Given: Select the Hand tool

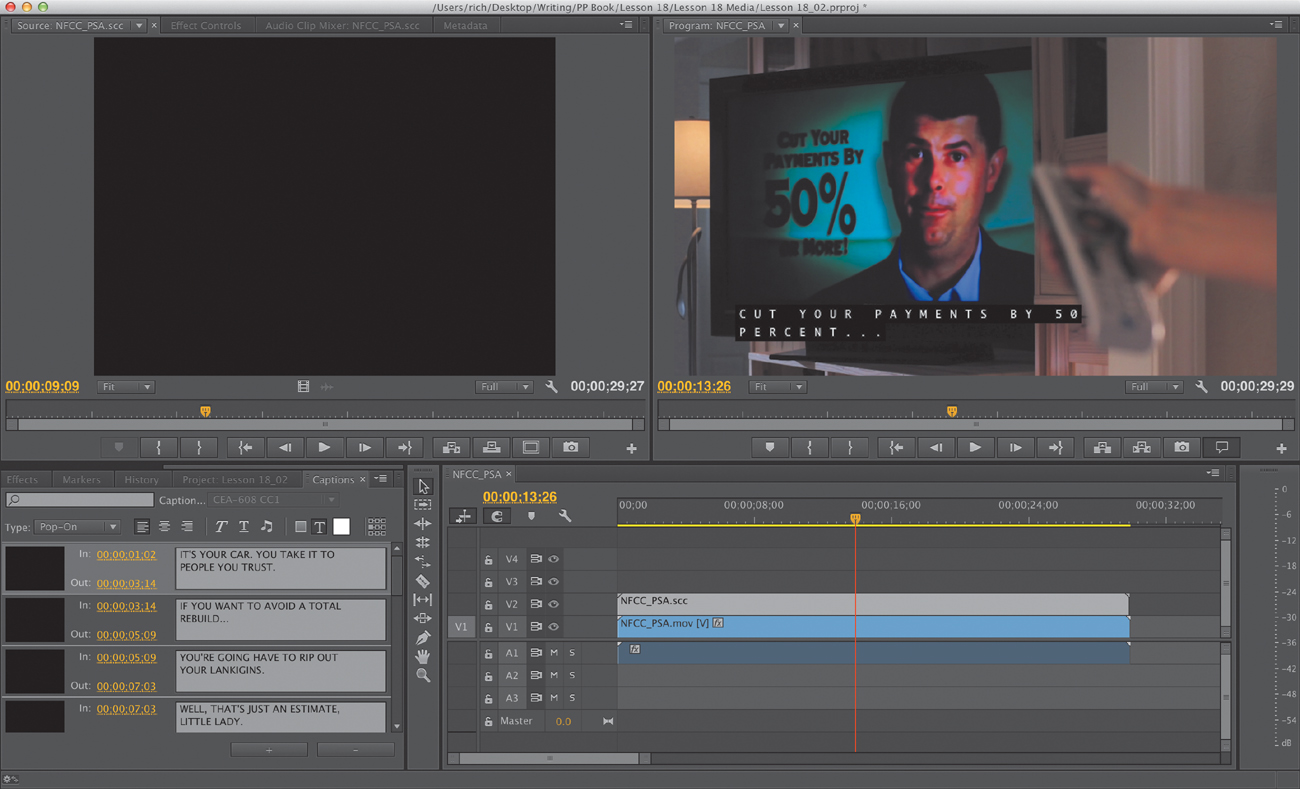Looking at the screenshot, I should pos(423,657).
